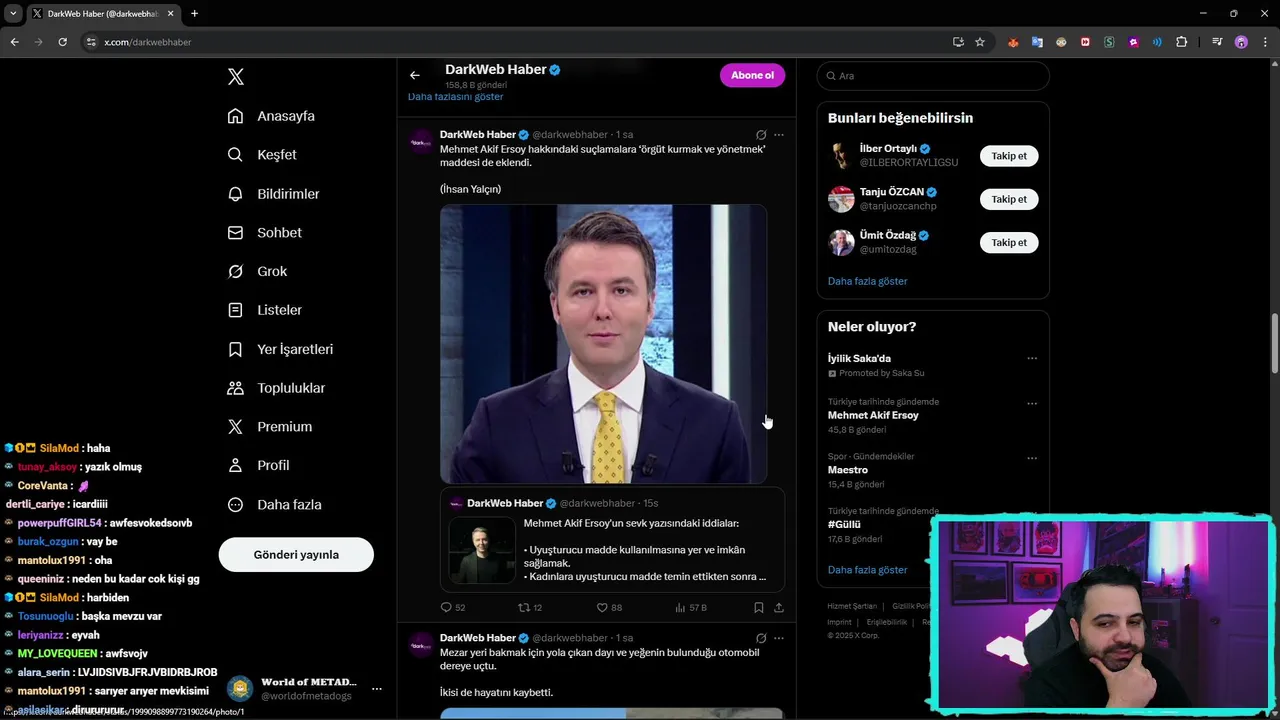Open #Güllü trending topic

[844, 525]
